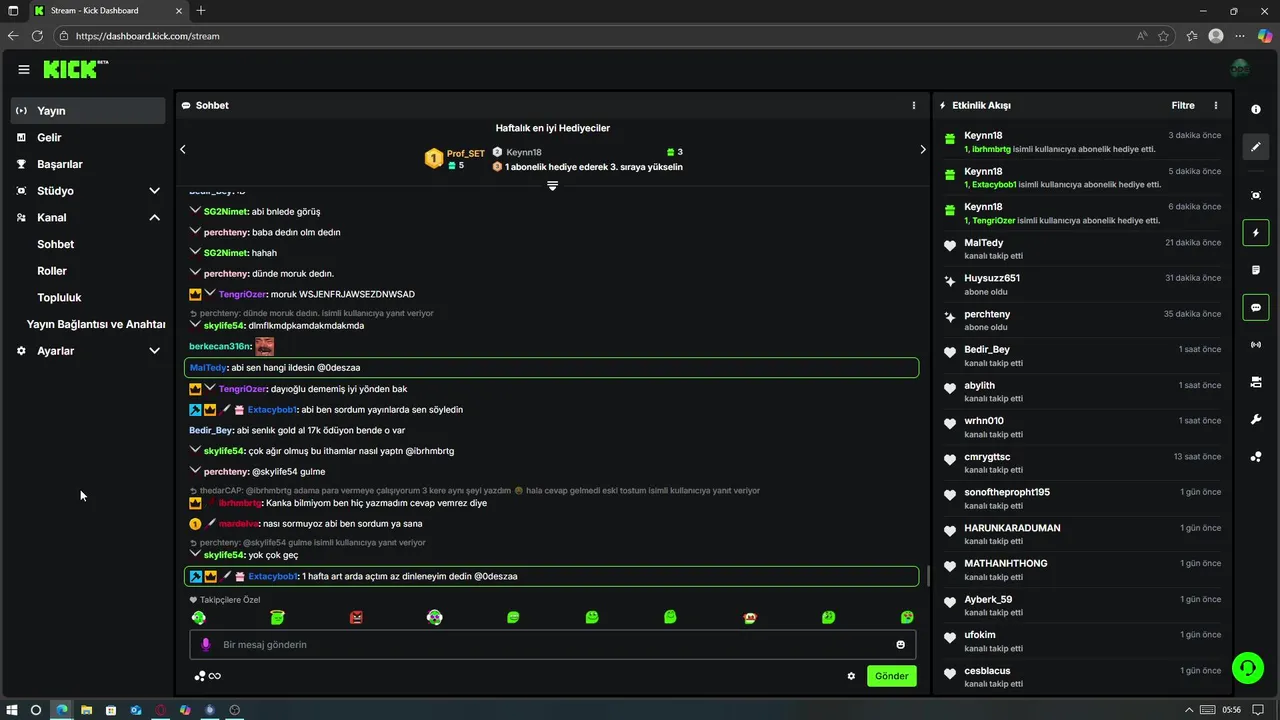Click the chat scrollbar thumb

coord(928,576)
